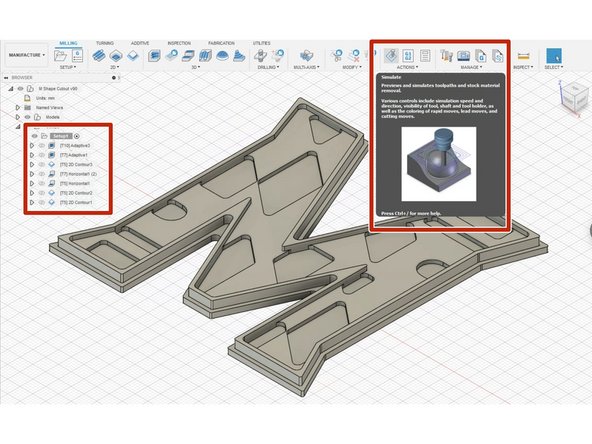
Task: Select the 3D Contour toolpath icon
Action: point(205,56)
